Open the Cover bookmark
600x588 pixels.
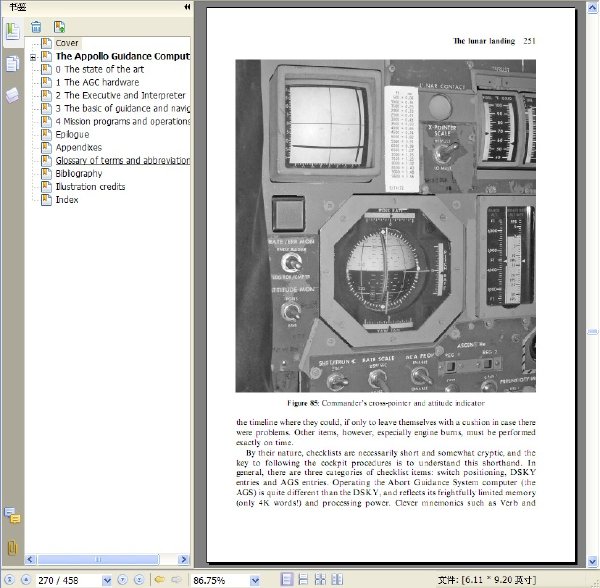[67, 43]
